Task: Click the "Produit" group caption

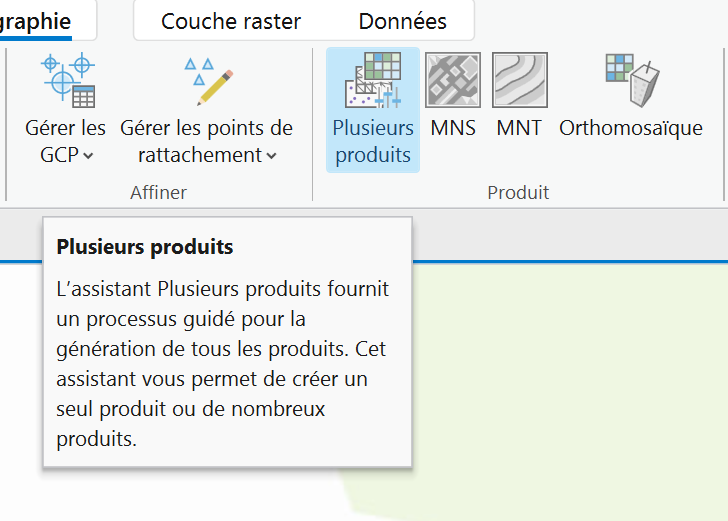Action: click(x=518, y=192)
